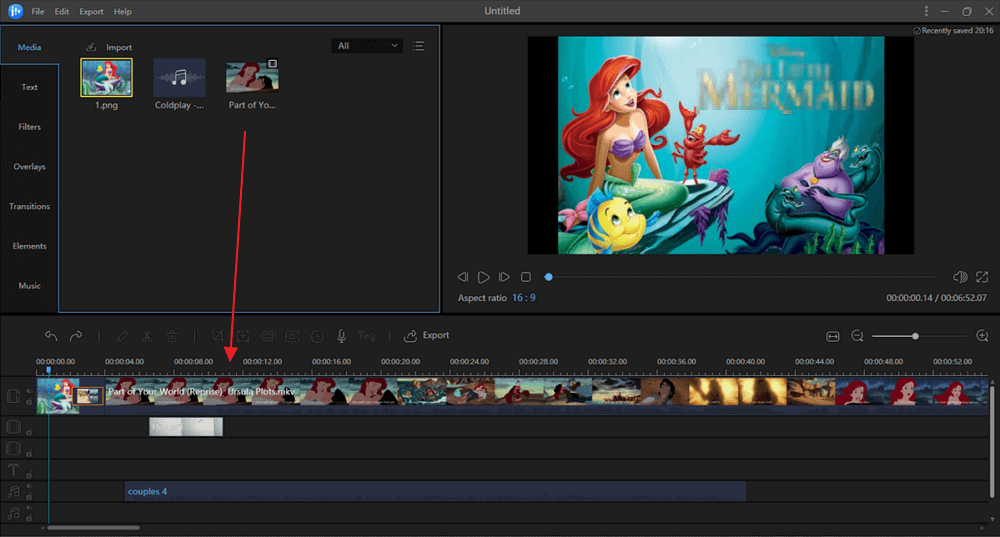Open the media list view options
Screen dimensions: 1000x537
coord(419,46)
